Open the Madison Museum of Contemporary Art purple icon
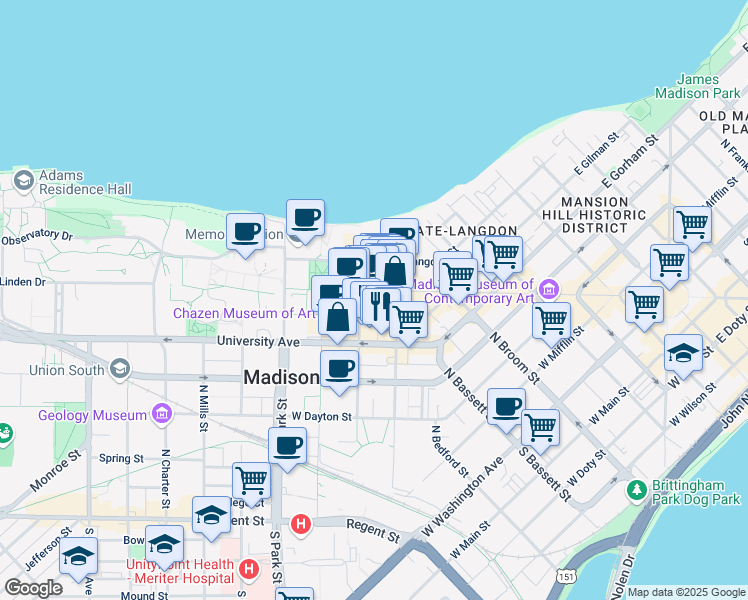 point(549,289)
